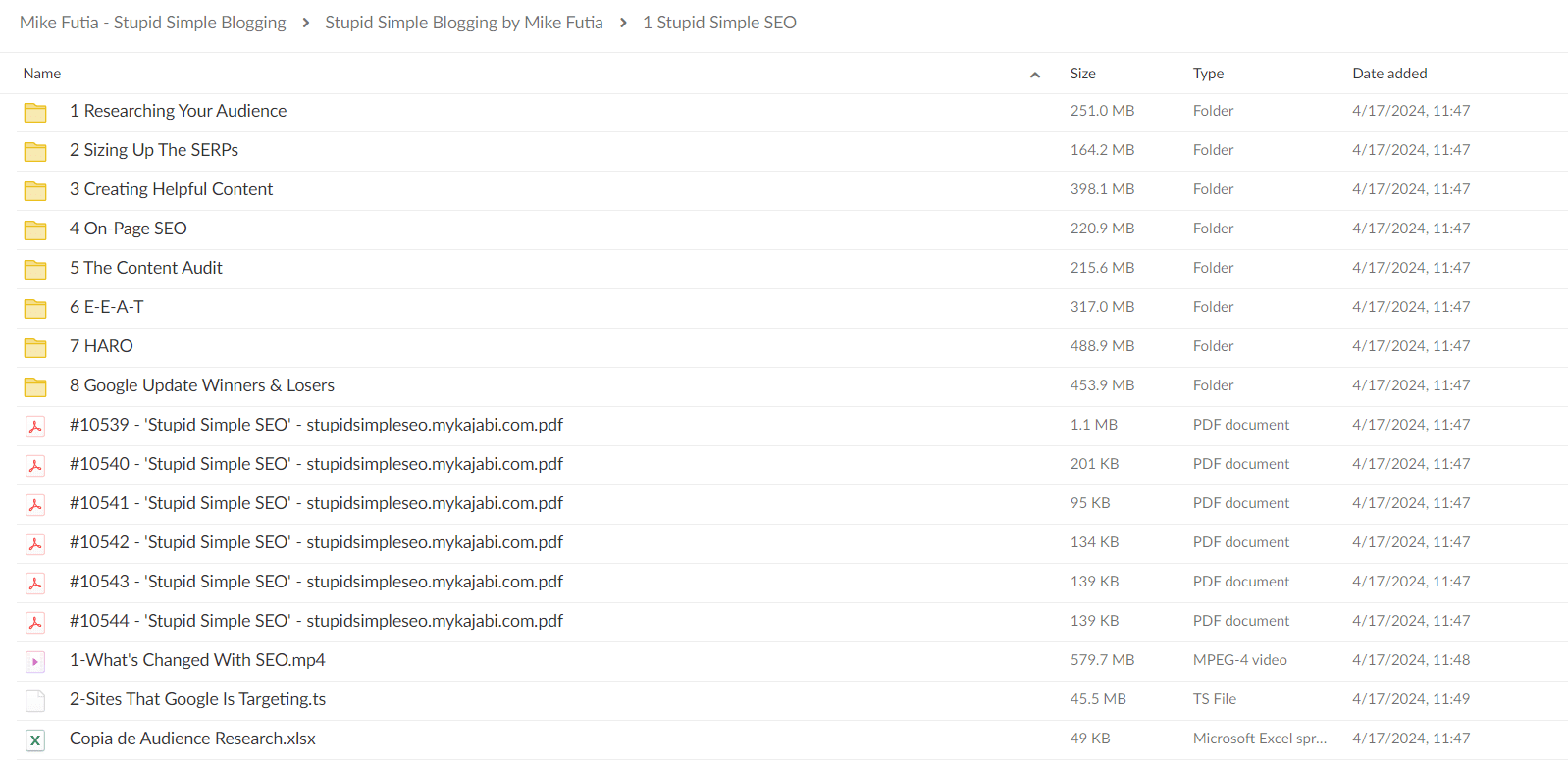Click folder icon for 3 Creating Helpful Content
1568x764 pixels.
[35, 191]
